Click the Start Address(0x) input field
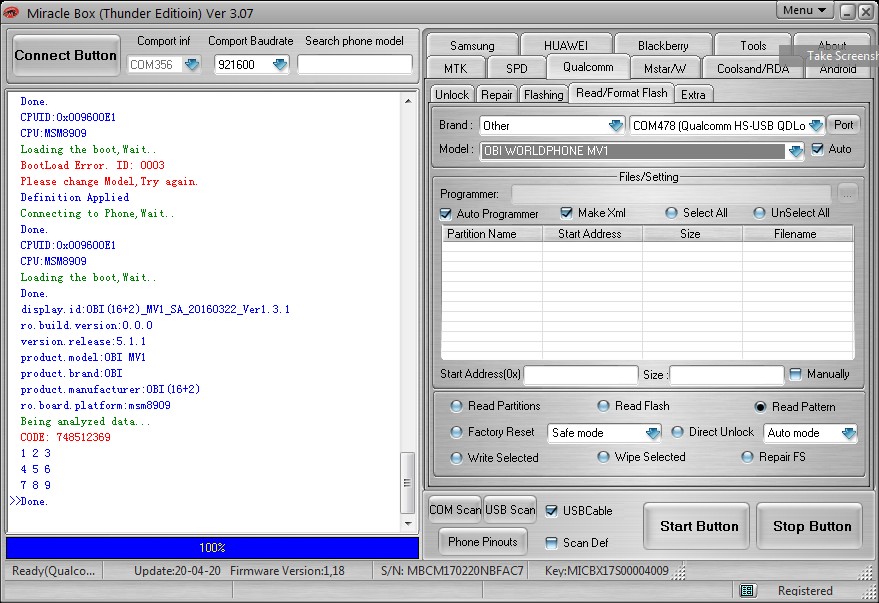The image size is (879, 603). click(x=581, y=374)
